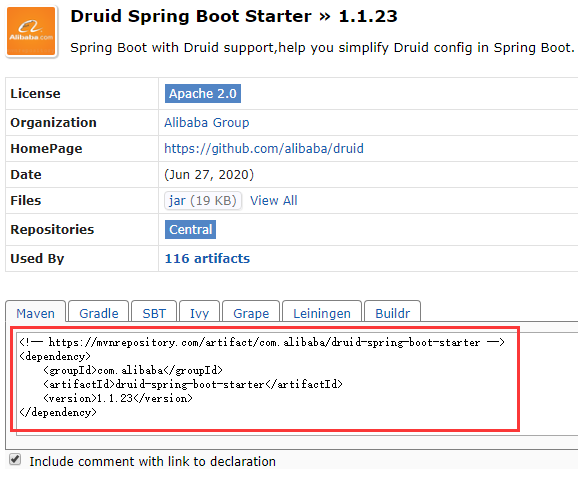Click the Druid Spring Boot Starter title
The width and height of the screenshot is (578, 482).
click(x=234, y=17)
